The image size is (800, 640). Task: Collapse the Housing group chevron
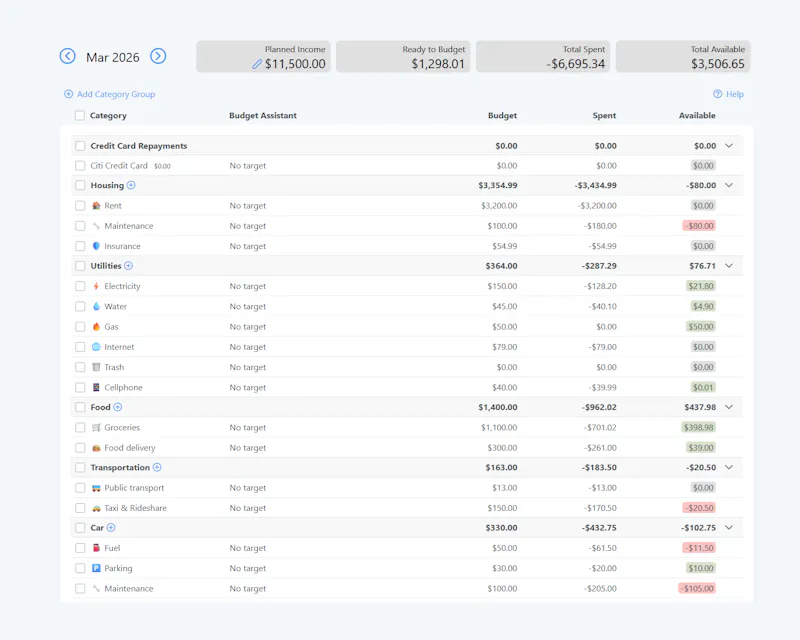tap(729, 185)
